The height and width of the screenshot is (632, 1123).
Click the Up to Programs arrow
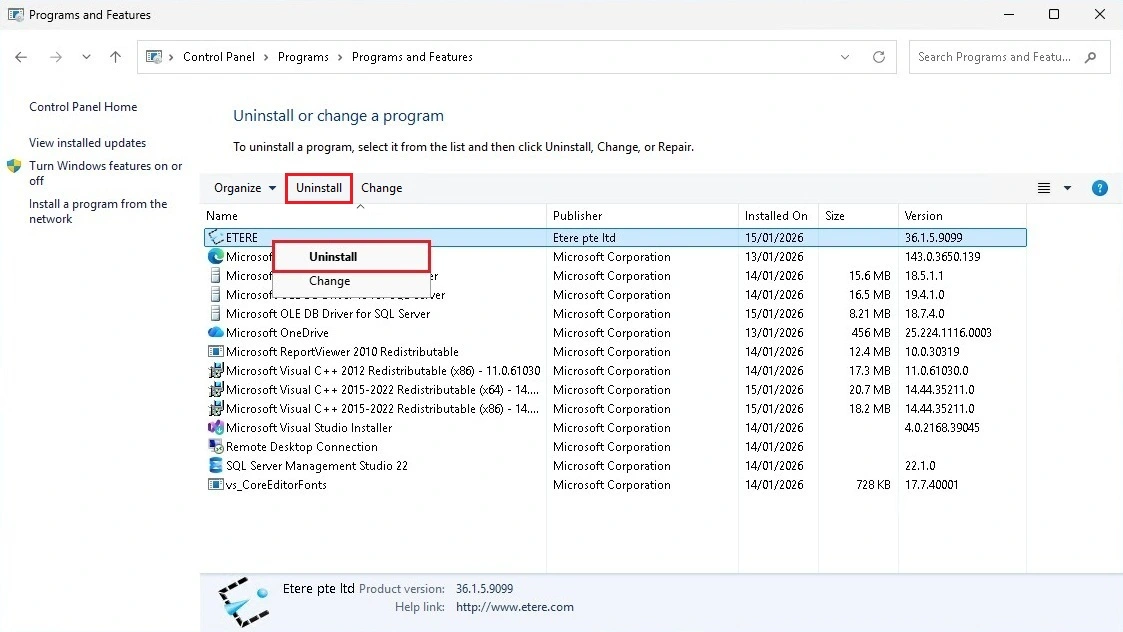pyautogui.click(x=115, y=57)
